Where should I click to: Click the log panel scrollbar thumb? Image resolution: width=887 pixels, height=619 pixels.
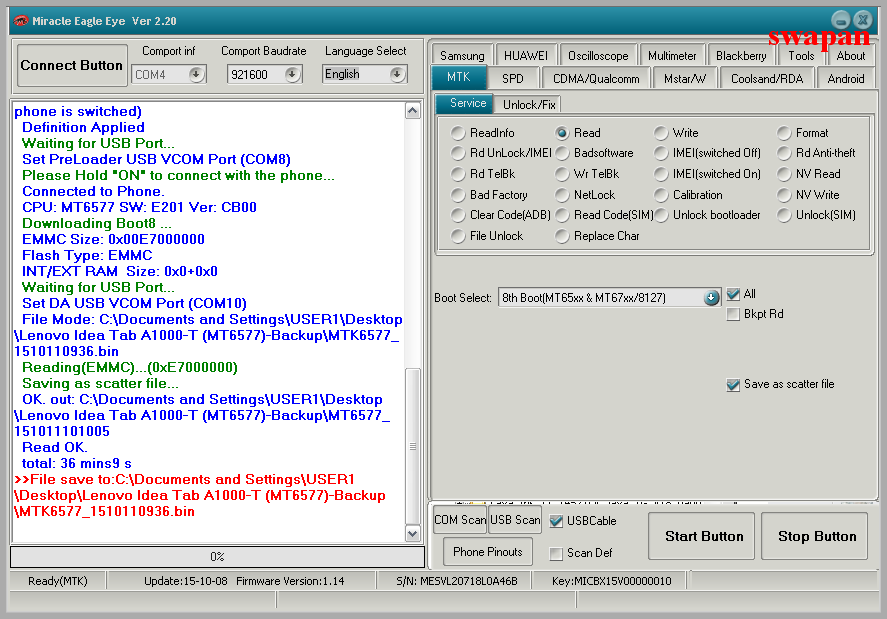[413, 446]
